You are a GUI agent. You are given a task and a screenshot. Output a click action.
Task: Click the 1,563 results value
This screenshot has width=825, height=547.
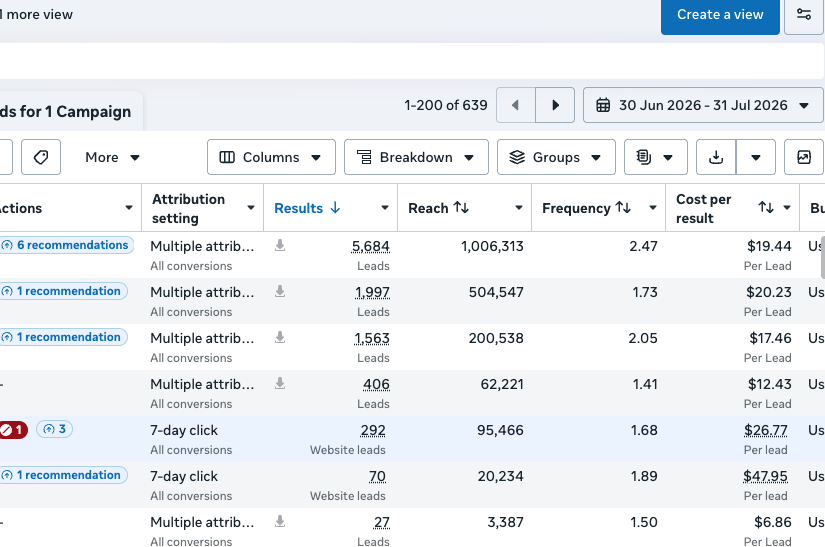[x=372, y=338]
